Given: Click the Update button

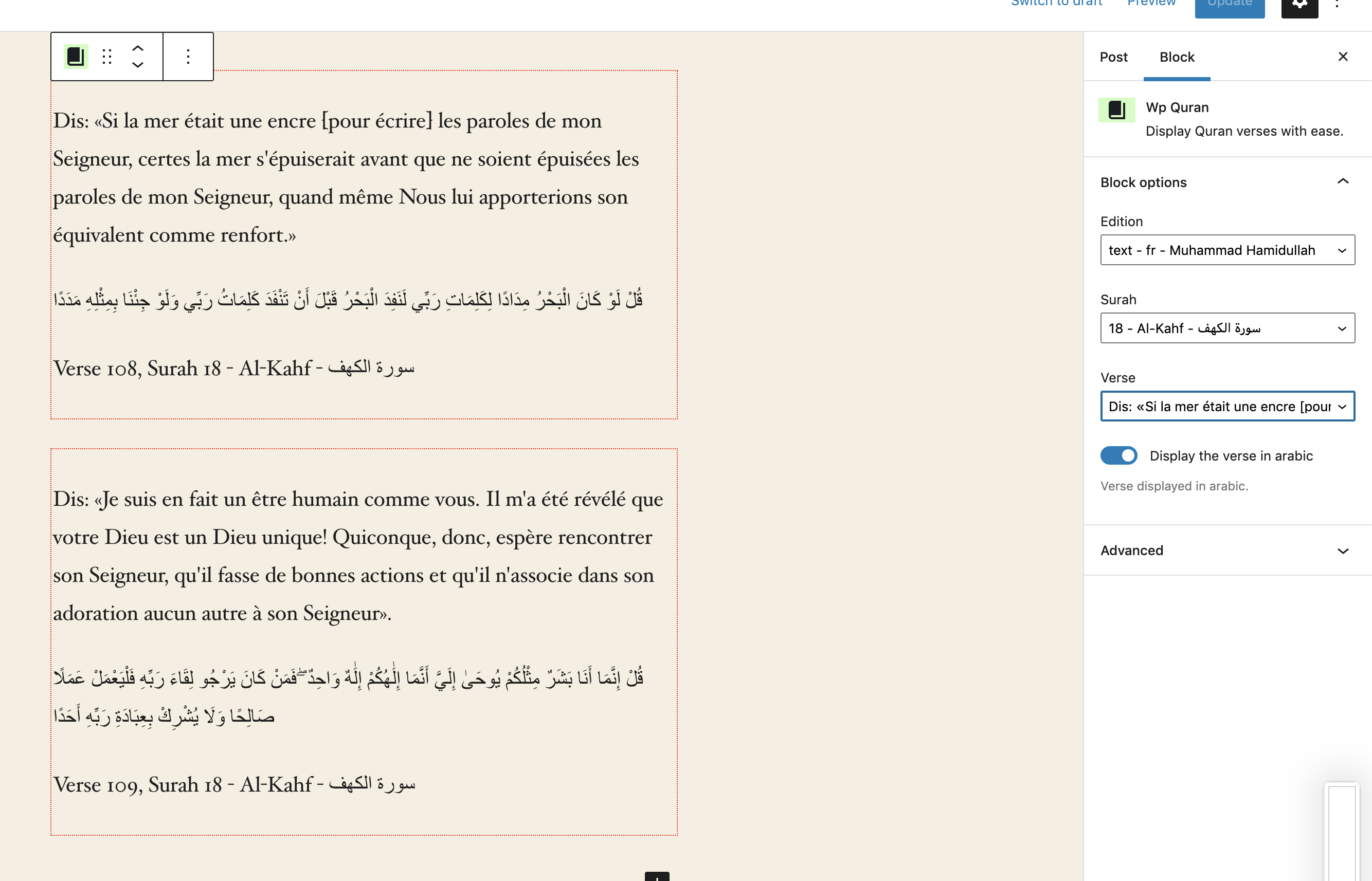Looking at the screenshot, I should click(1229, 6).
